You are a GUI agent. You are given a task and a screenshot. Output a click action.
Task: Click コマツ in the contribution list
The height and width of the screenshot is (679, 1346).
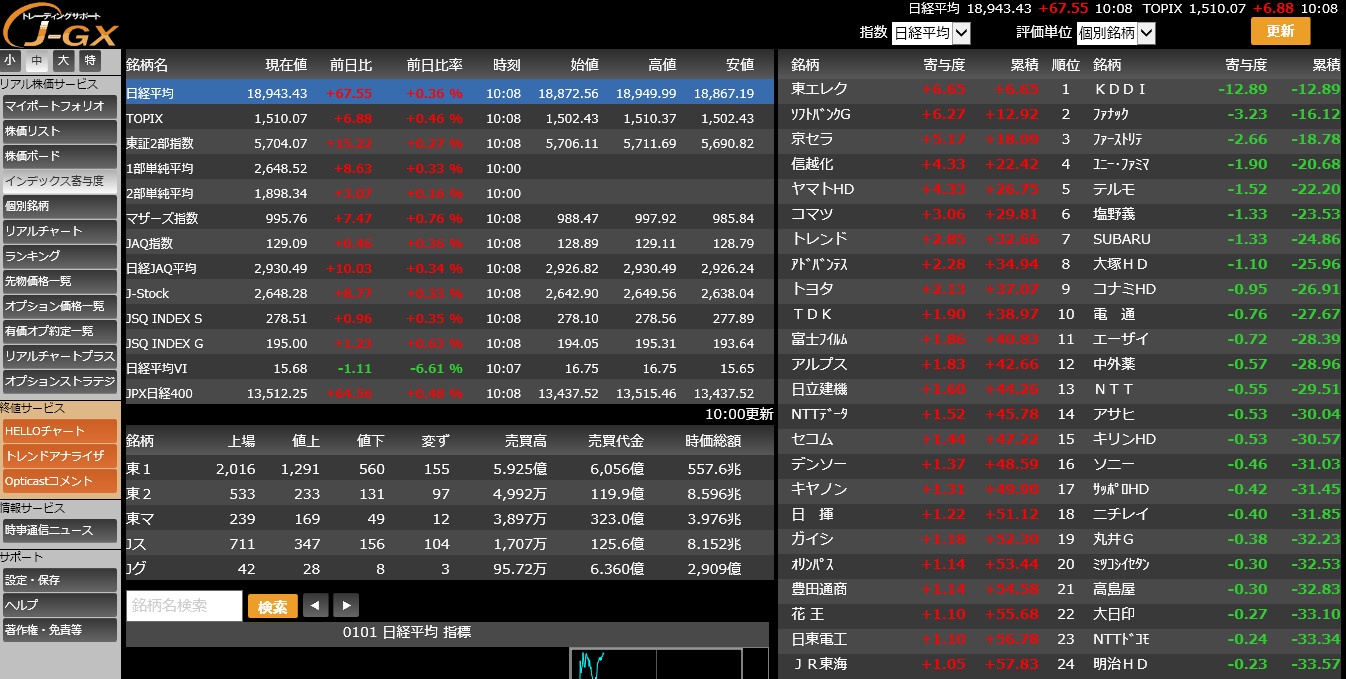(812, 214)
